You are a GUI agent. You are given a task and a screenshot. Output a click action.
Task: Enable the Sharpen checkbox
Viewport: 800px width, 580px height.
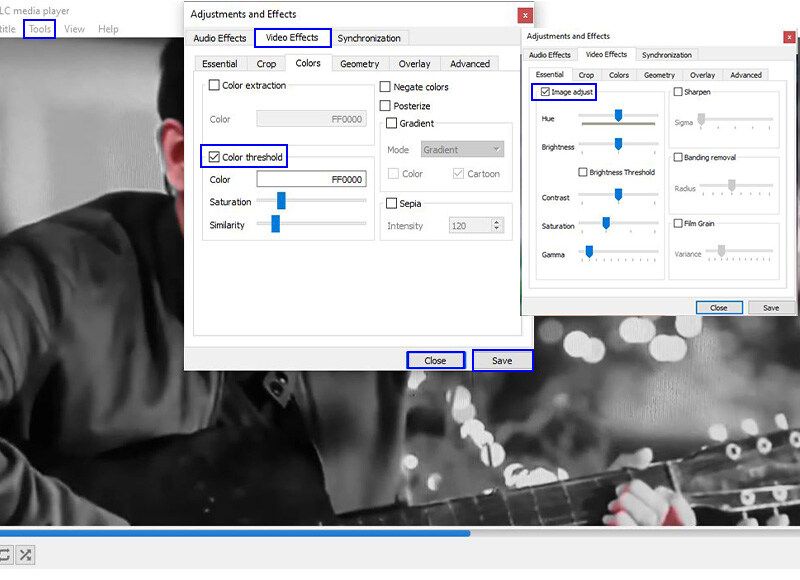[678, 92]
